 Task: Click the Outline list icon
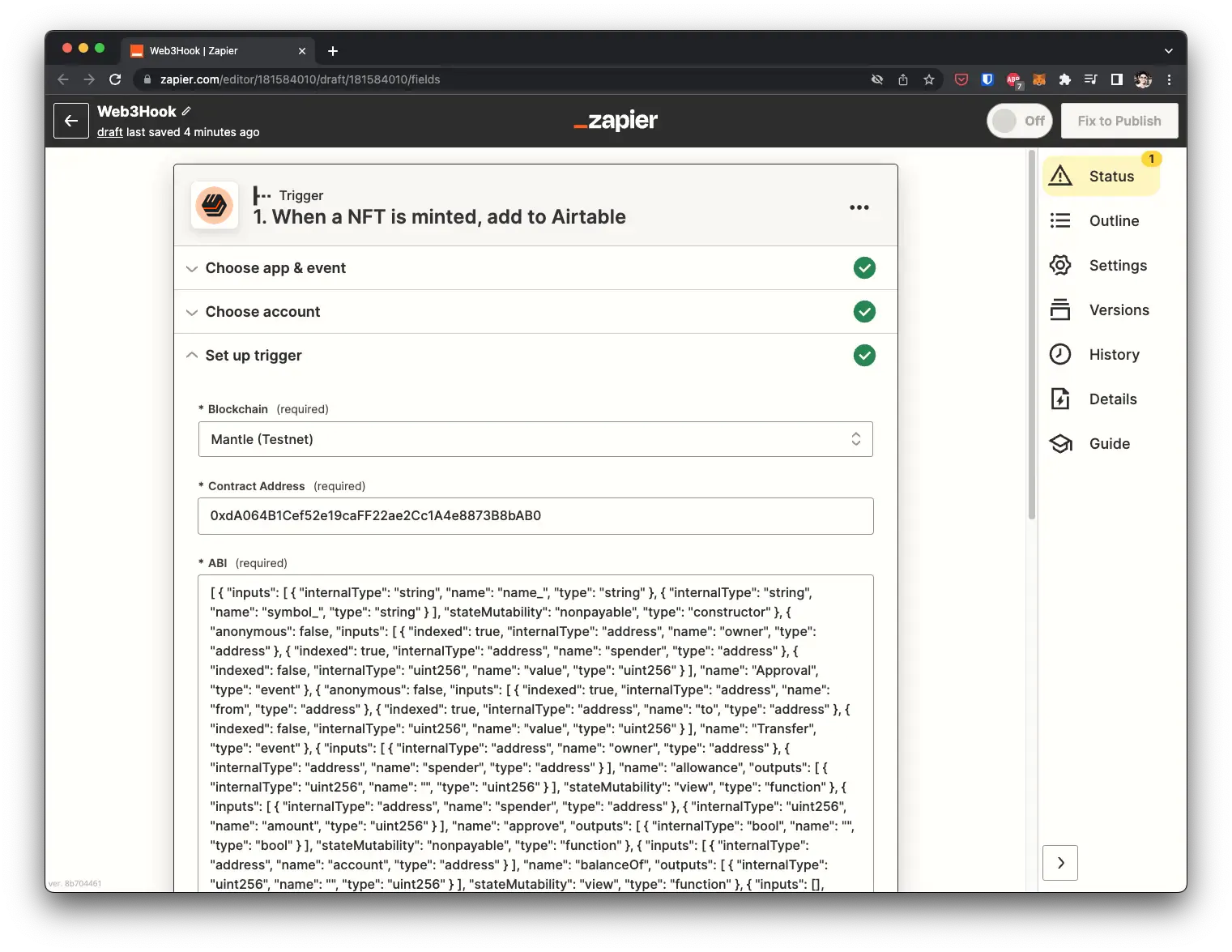tap(1060, 220)
